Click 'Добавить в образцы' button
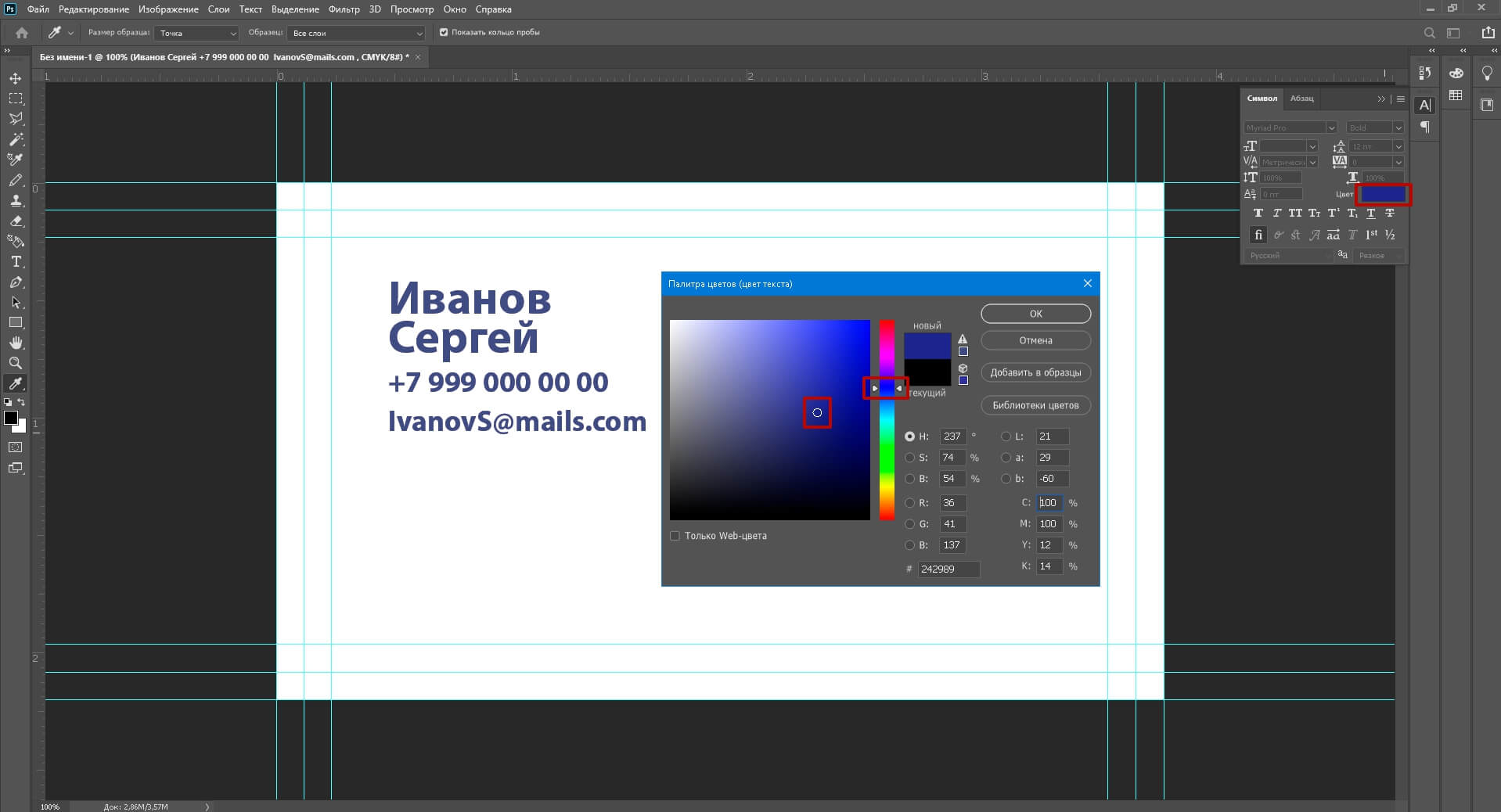This screenshot has width=1501, height=812. [x=1035, y=372]
